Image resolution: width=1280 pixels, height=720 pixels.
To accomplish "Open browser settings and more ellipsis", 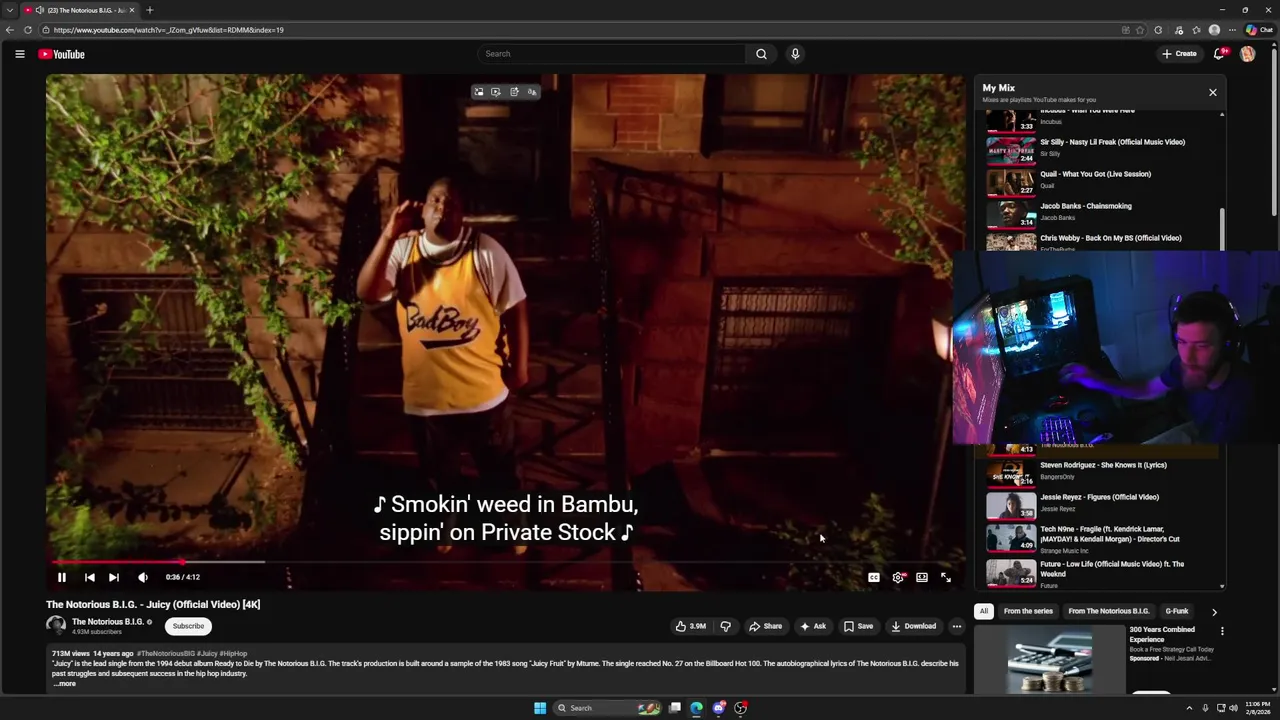I will 1231,30.
